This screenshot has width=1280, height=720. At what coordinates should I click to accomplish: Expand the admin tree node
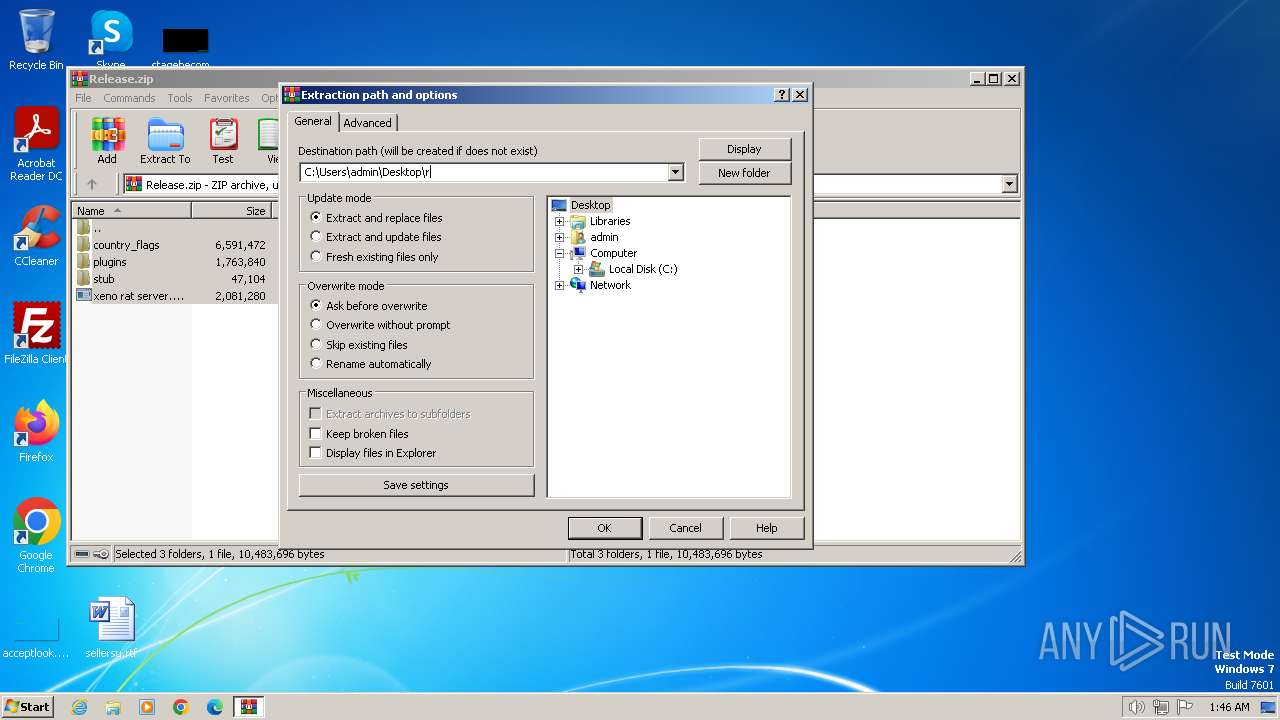tap(560, 237)
